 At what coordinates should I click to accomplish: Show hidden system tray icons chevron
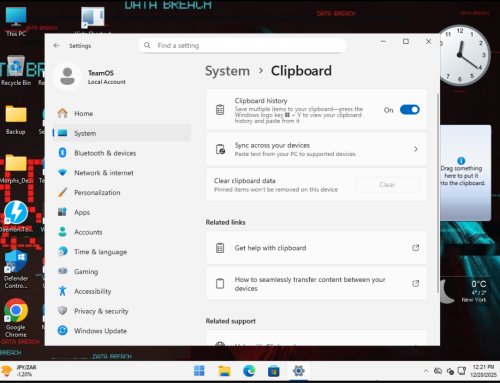426,371
